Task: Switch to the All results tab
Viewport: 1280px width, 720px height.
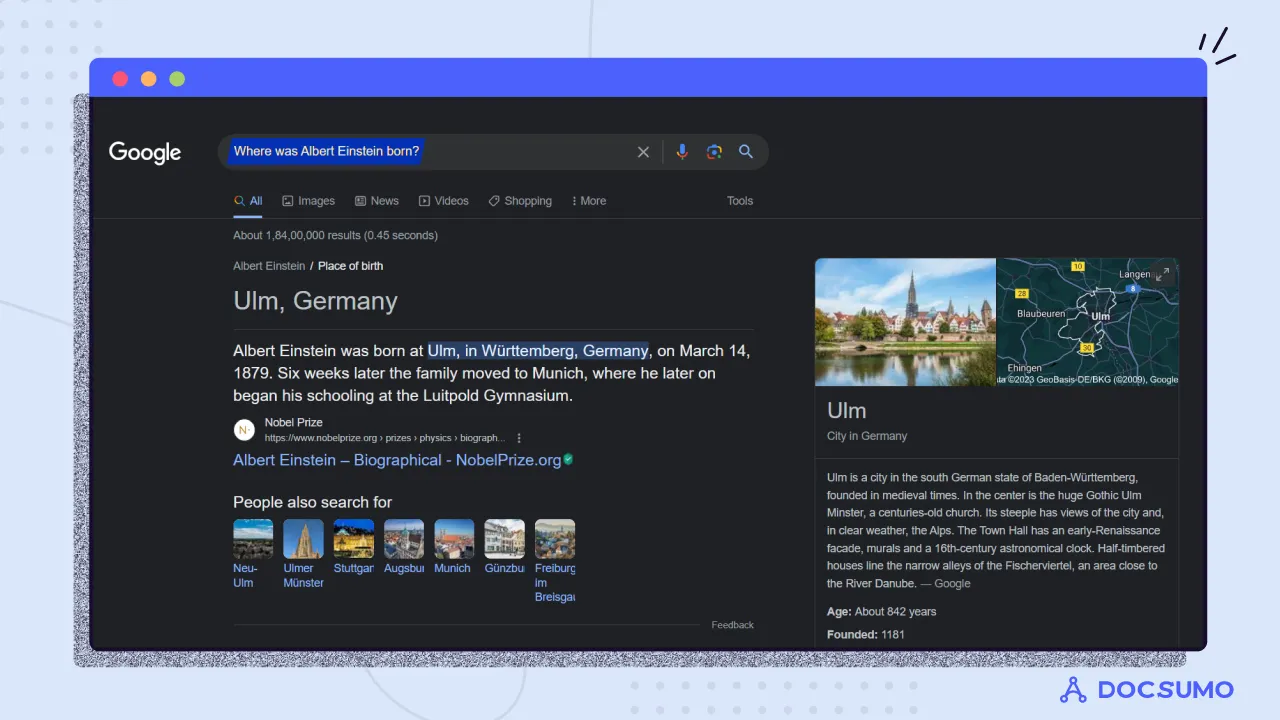Action: [x=248, y=201]
